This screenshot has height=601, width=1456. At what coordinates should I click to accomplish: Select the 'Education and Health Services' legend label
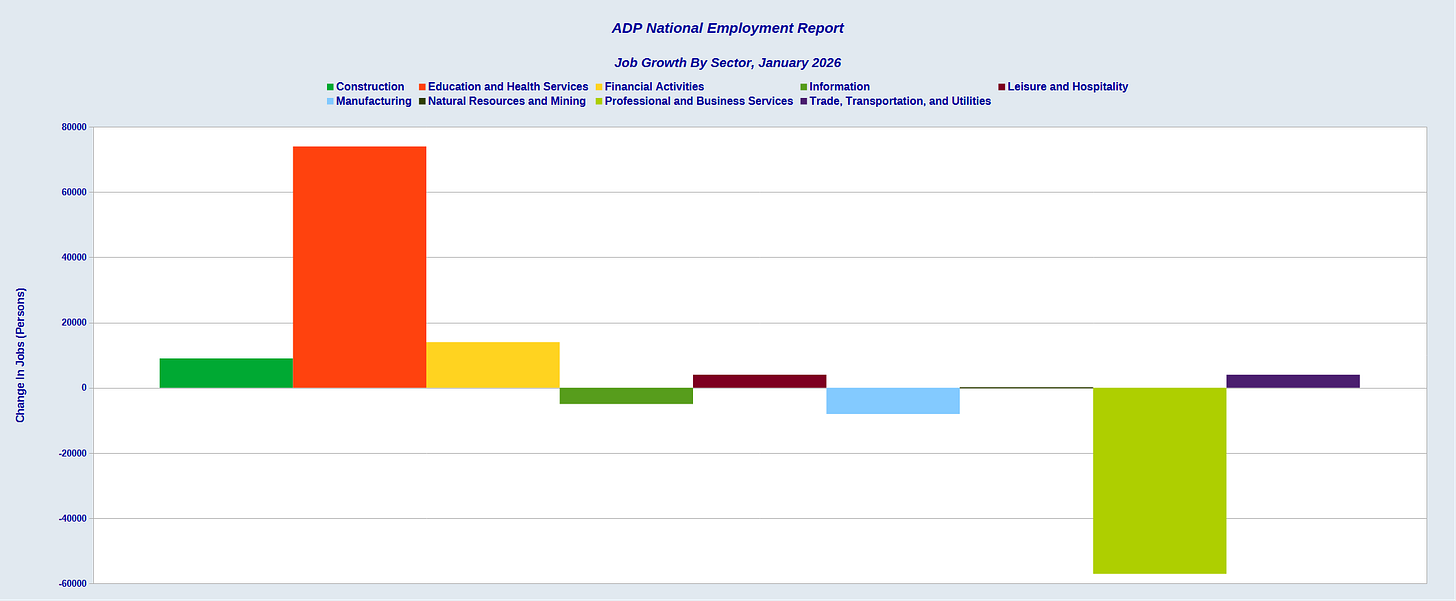[508, 87]
